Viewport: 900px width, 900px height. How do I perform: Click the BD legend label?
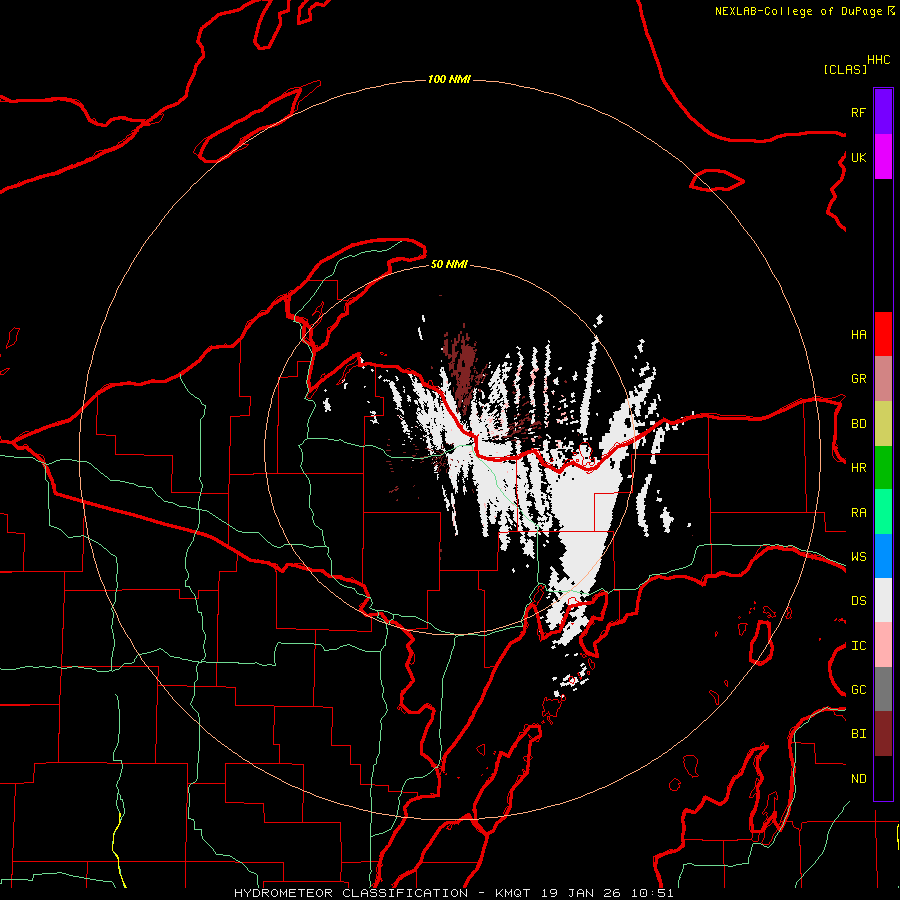858,424
